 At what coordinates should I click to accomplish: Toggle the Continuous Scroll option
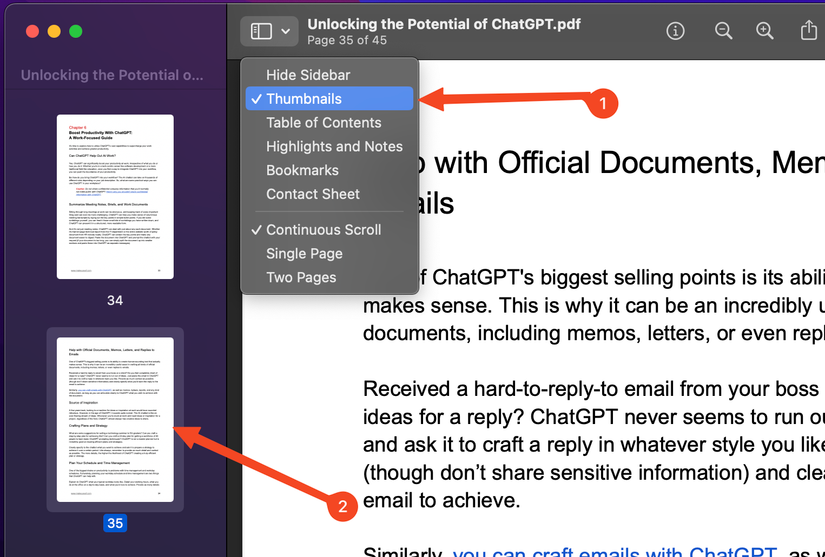click(329, 230)
